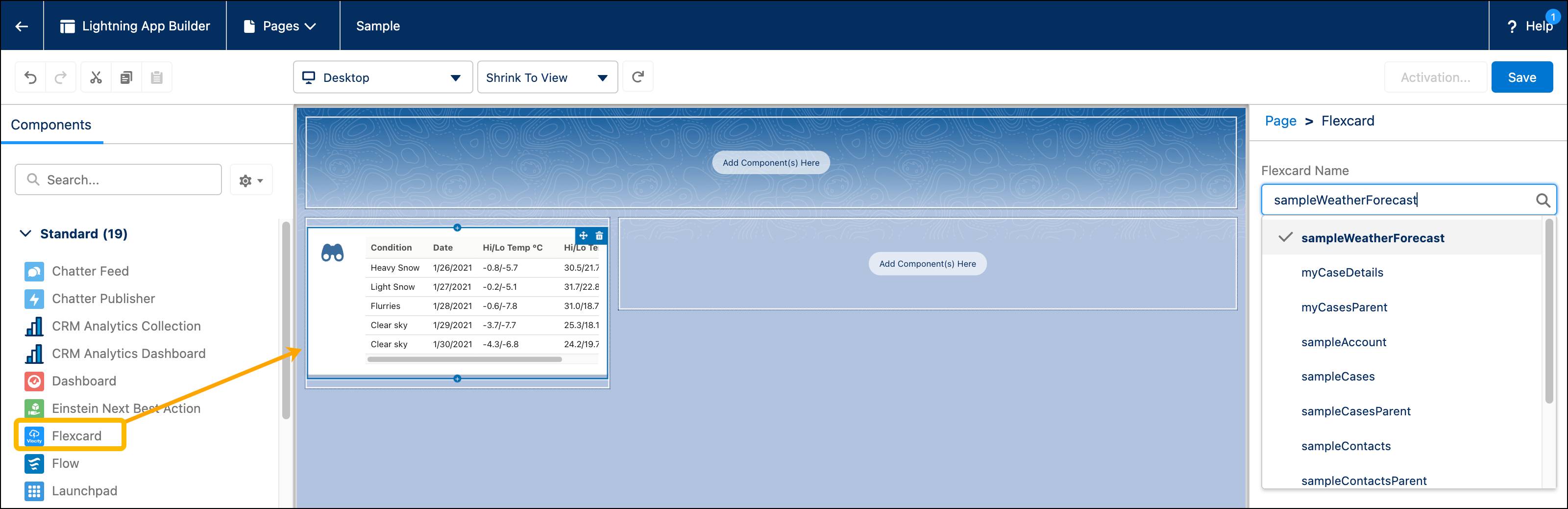Click the Redo icon
The image size is (1568, 509).
pos(60,76)
